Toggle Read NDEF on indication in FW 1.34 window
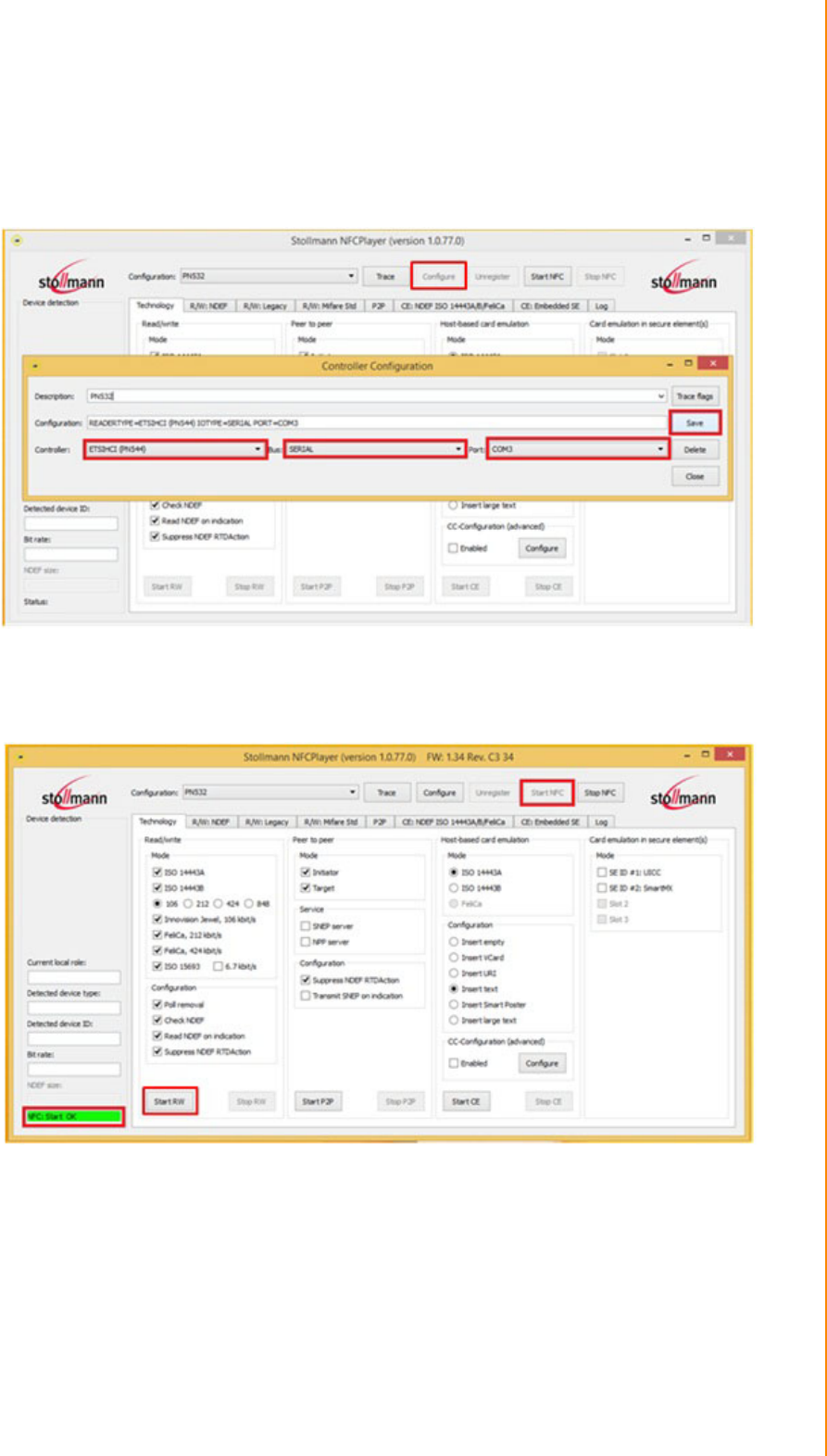 coord(157,1036)
